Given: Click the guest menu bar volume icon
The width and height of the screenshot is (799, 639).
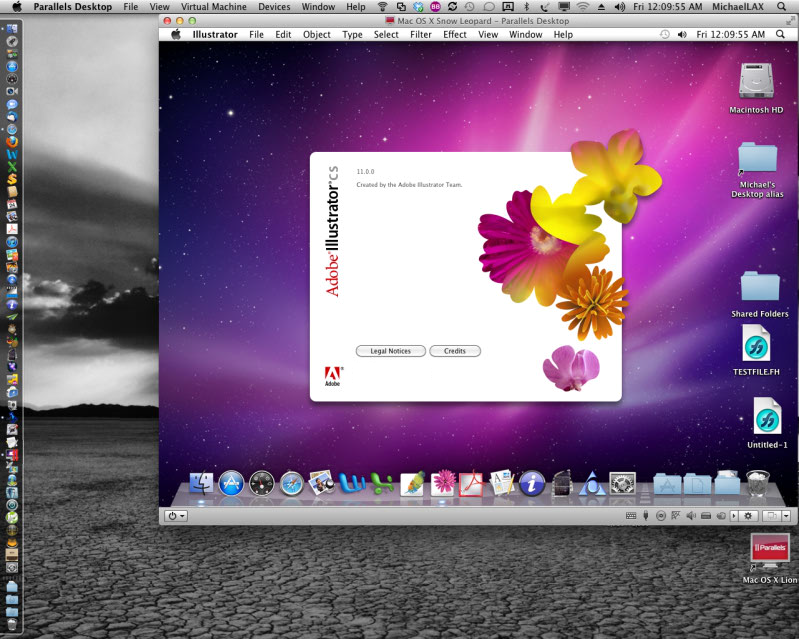Looking at the screenshot, I should click(x=682, y=34).
